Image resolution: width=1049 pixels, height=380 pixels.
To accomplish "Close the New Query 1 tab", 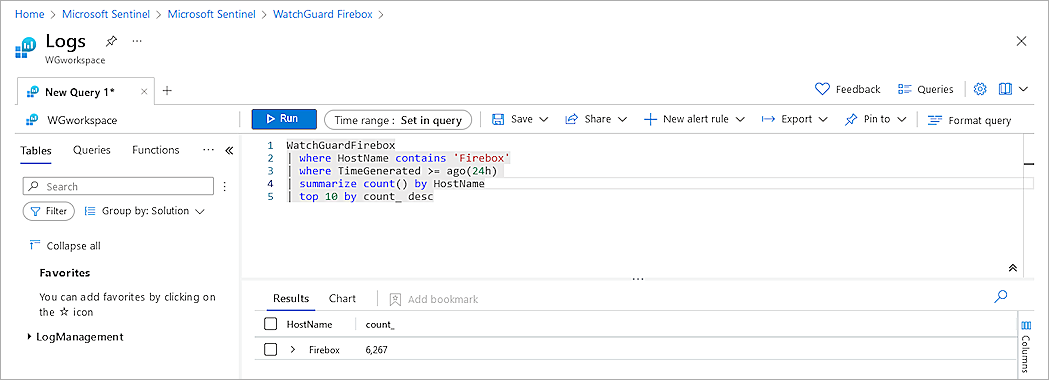I will pos(144,92).
